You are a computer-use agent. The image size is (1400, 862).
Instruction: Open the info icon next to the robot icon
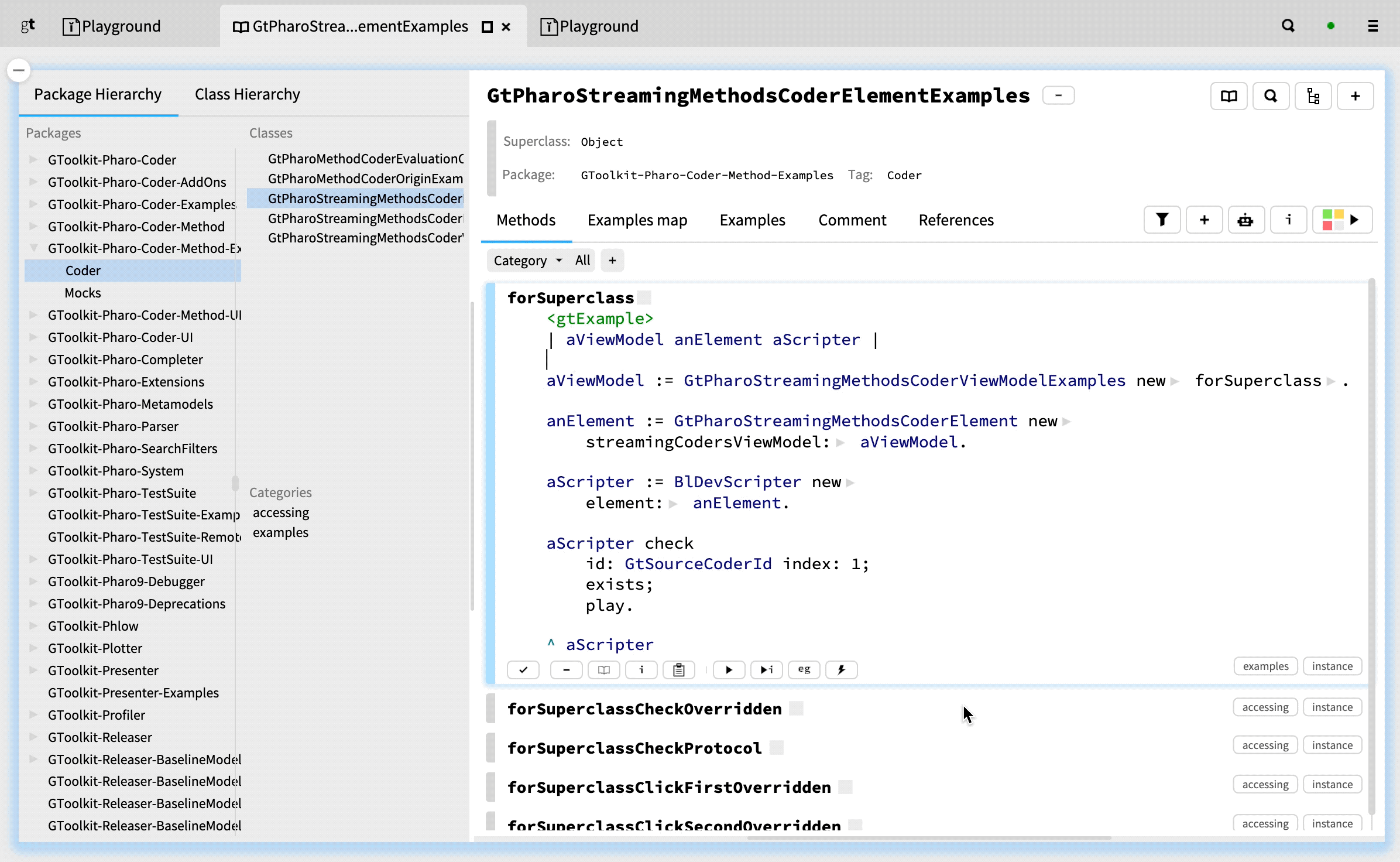[x=1289, y=220]
